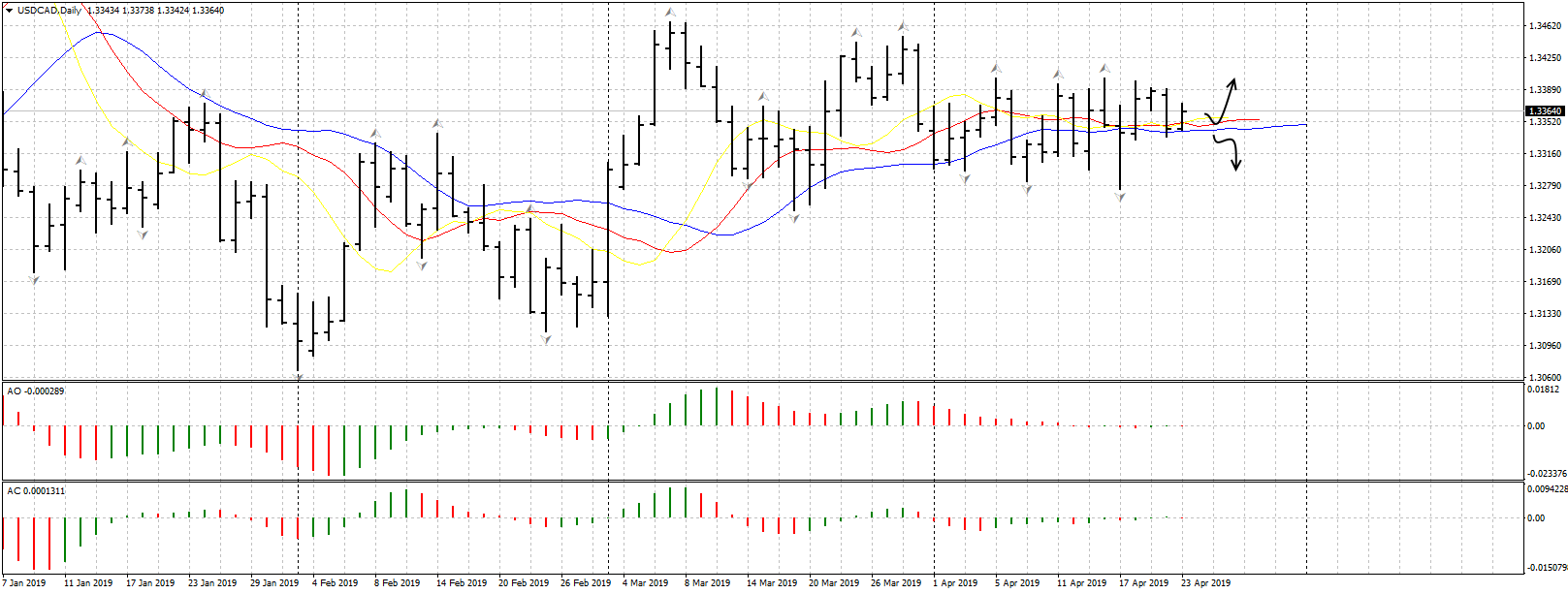Click the tallest green AC histogram bar
Screen dimensions: 1568x594
pos(686,502)
